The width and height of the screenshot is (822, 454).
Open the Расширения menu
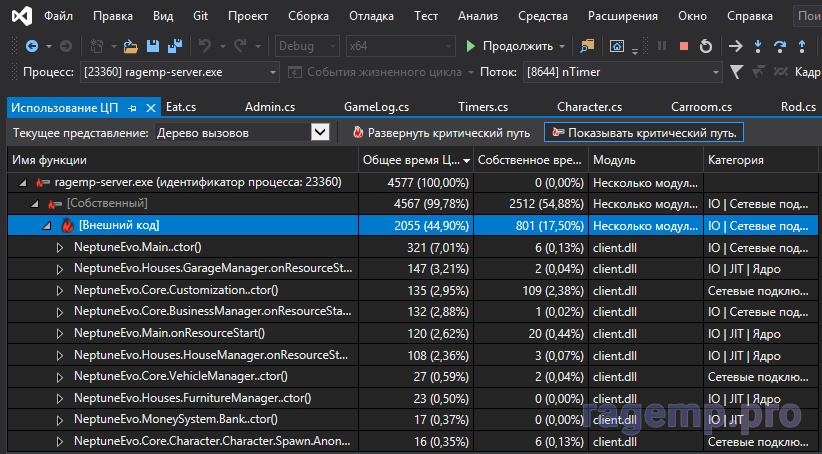click(x=622, y=16)
